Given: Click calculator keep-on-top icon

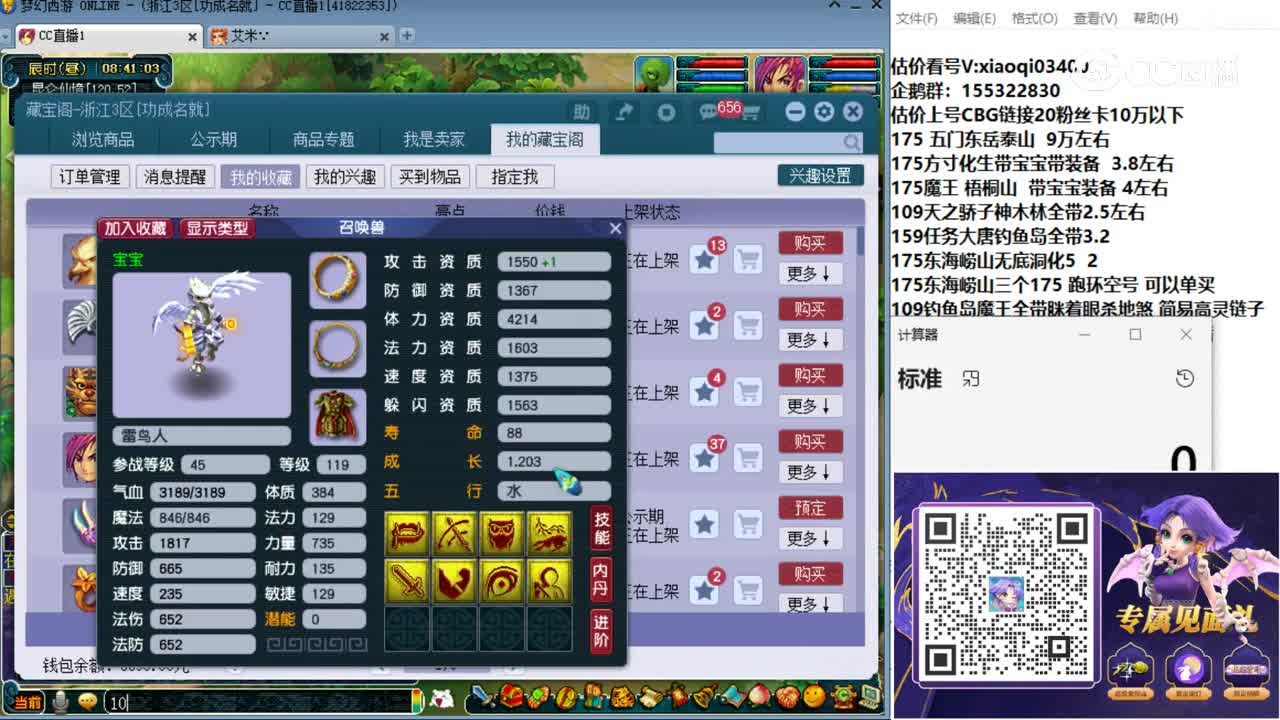Looking at the screenshot, I should (x=970, y=378).
